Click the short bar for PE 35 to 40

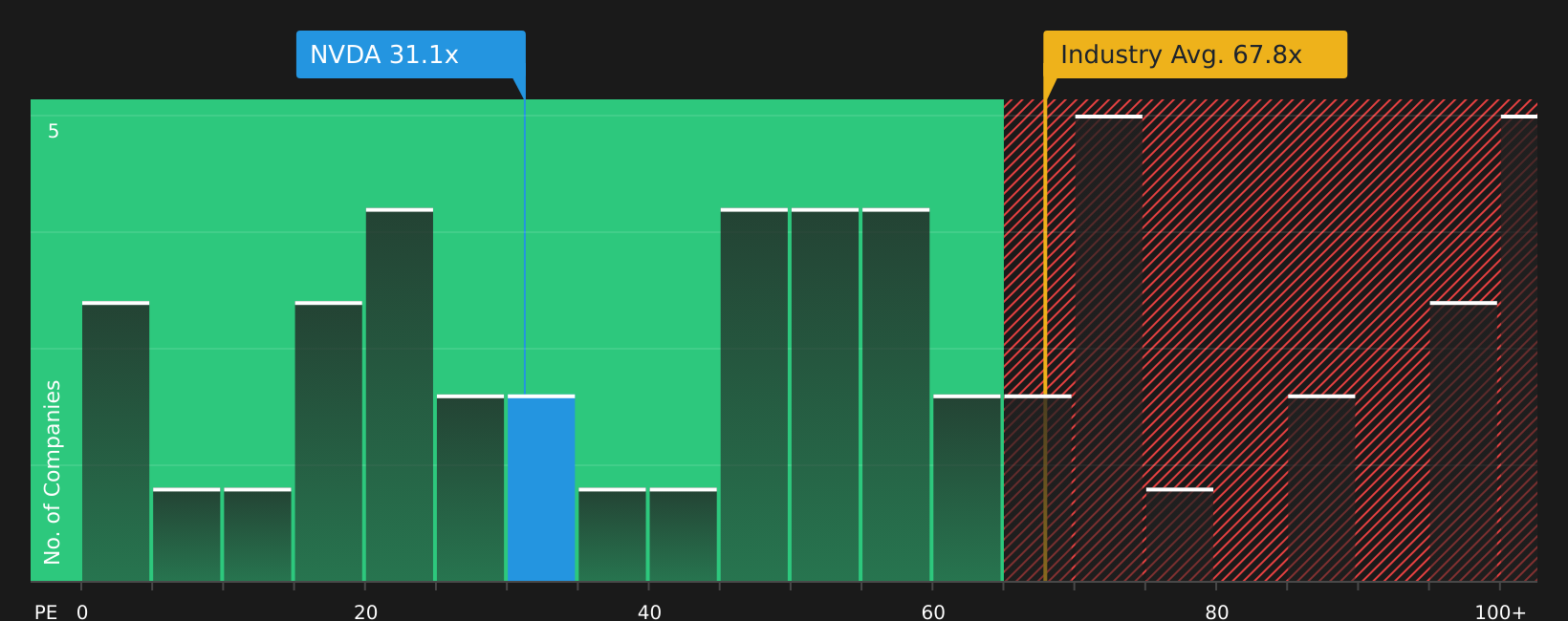[612, 535]
